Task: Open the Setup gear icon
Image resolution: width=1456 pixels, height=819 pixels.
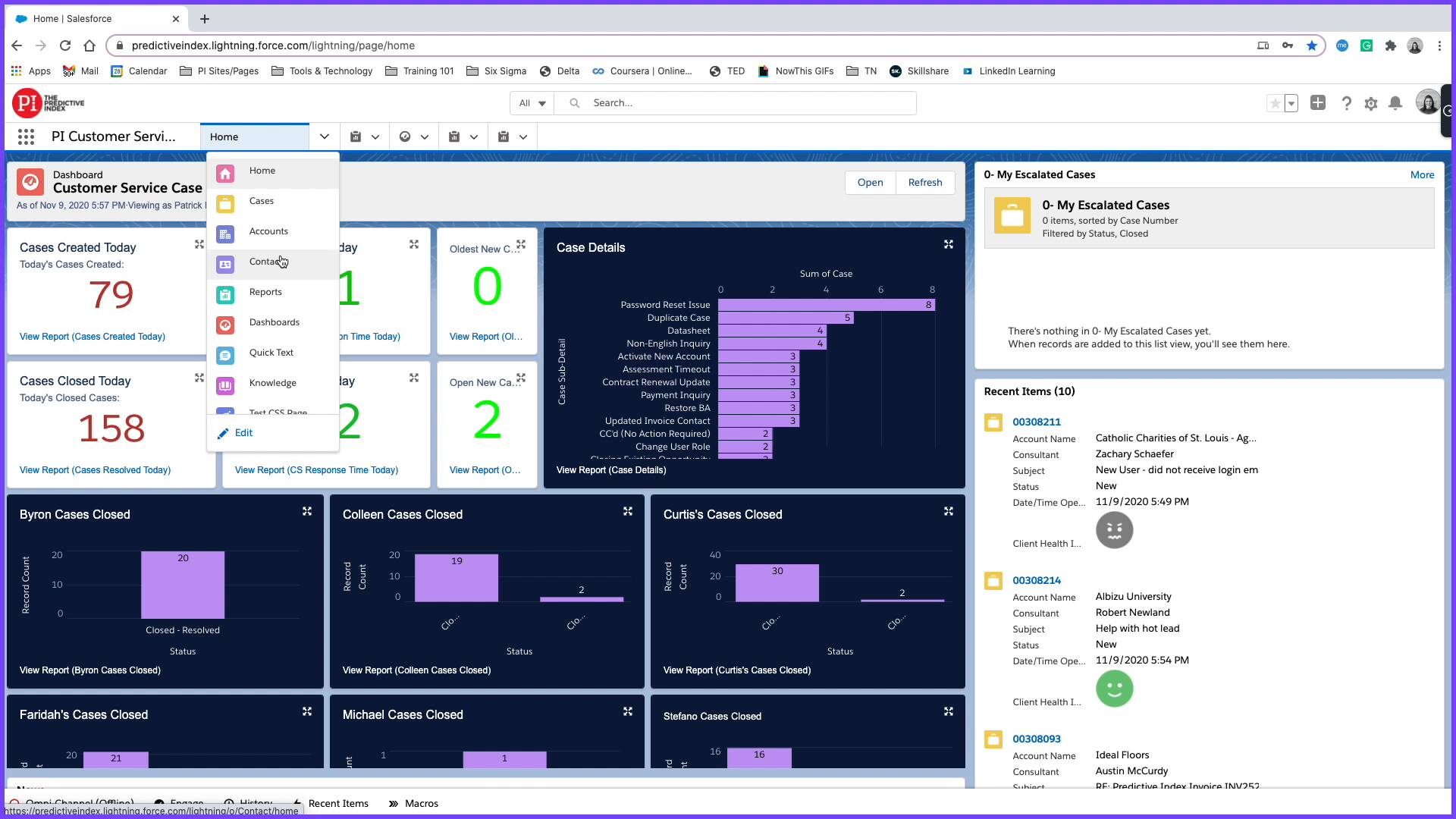Action: coord(1371,104)
